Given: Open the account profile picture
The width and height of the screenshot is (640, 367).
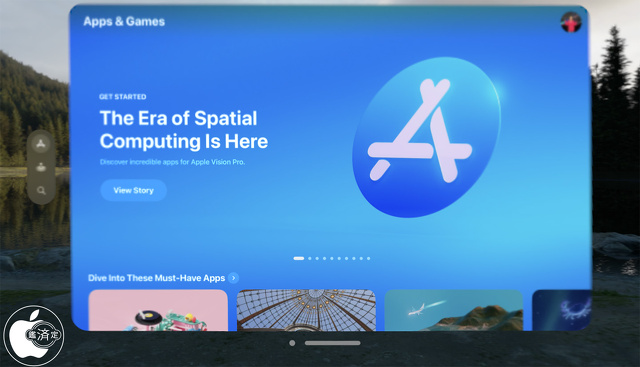Looking at the screenshot, I should 571,22.
